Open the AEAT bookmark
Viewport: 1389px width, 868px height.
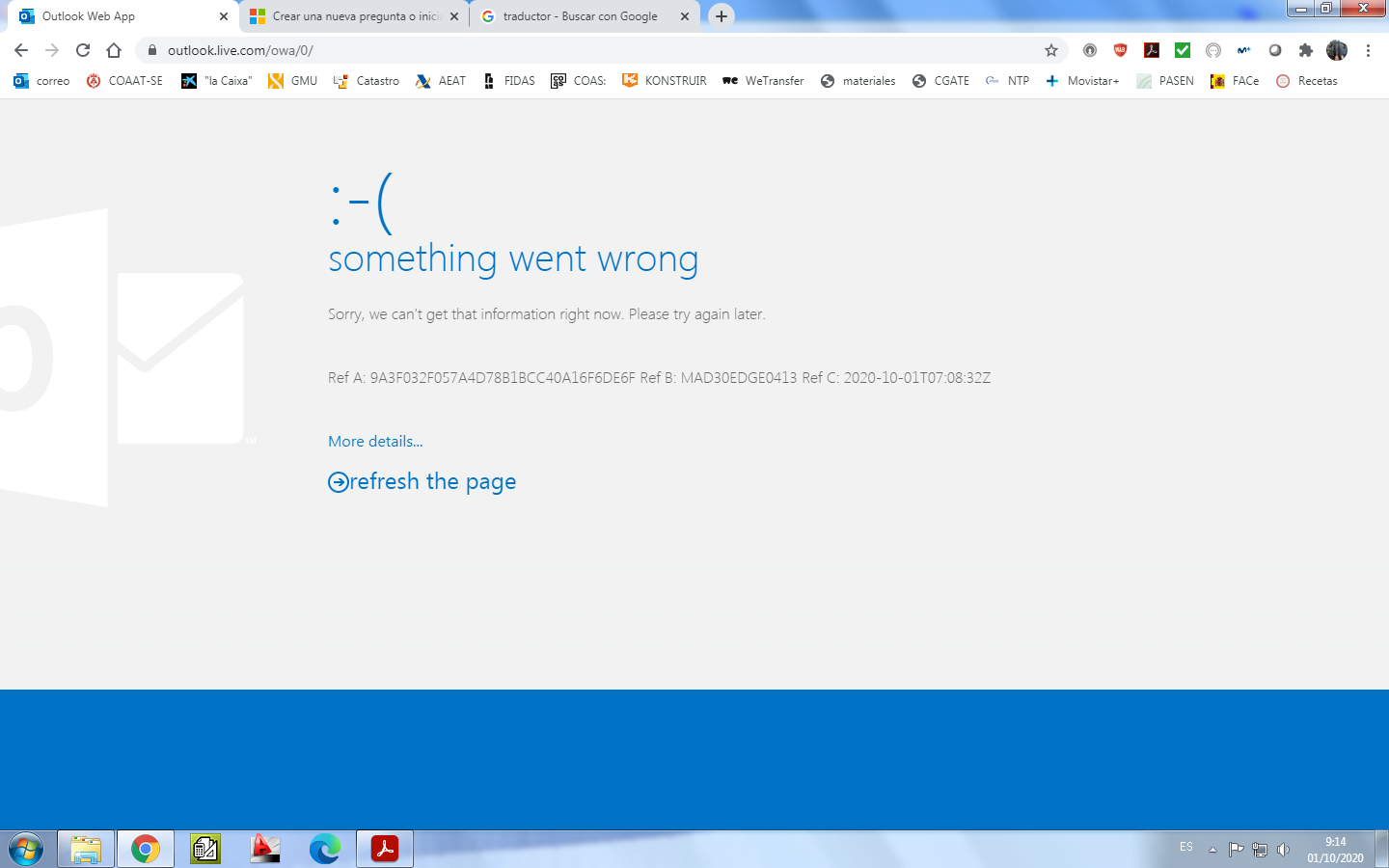[x=441, y=81]
